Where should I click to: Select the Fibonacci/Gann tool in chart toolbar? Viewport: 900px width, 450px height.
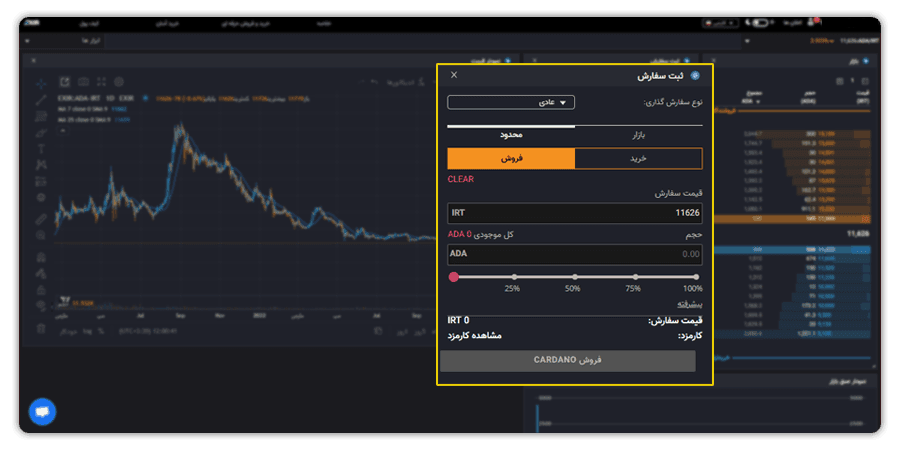[x=41, y=117]
